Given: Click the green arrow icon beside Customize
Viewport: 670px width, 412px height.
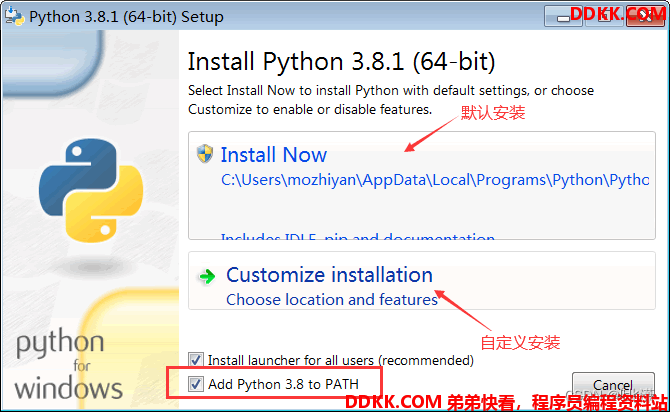Looking at the screenshot, I should (x=208, y=277).
